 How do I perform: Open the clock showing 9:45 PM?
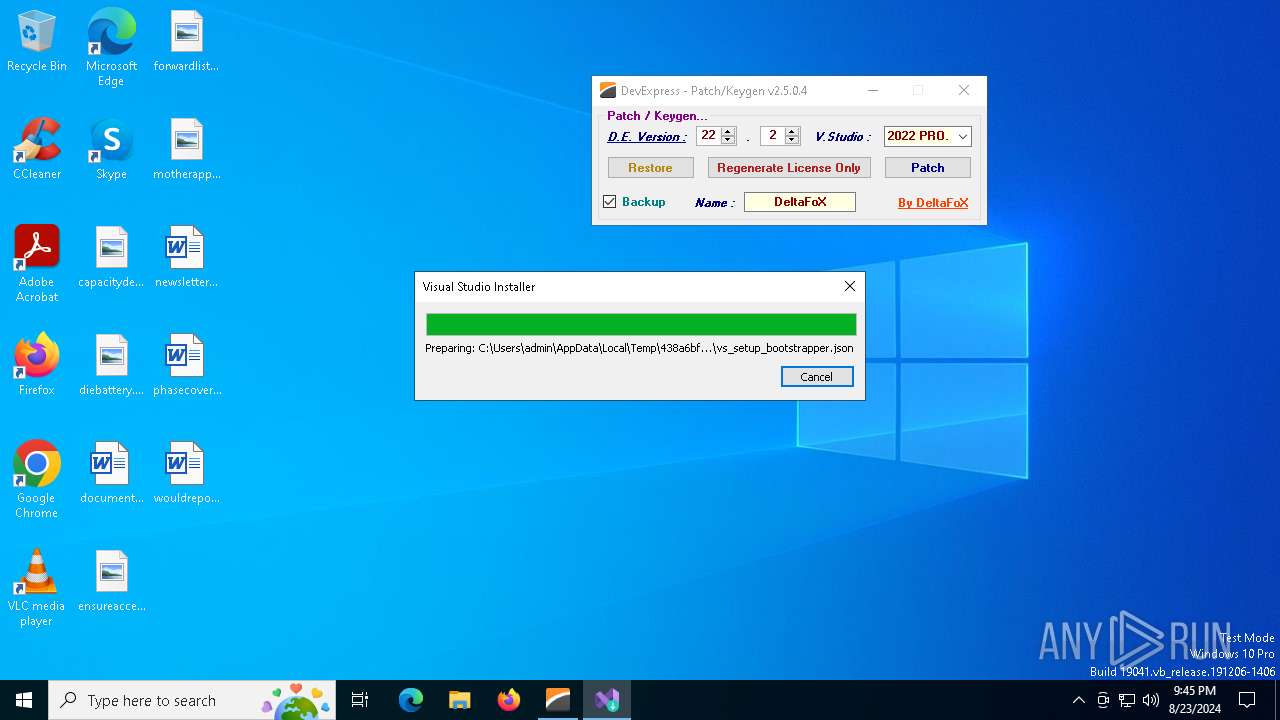(x=1195, y=700)
